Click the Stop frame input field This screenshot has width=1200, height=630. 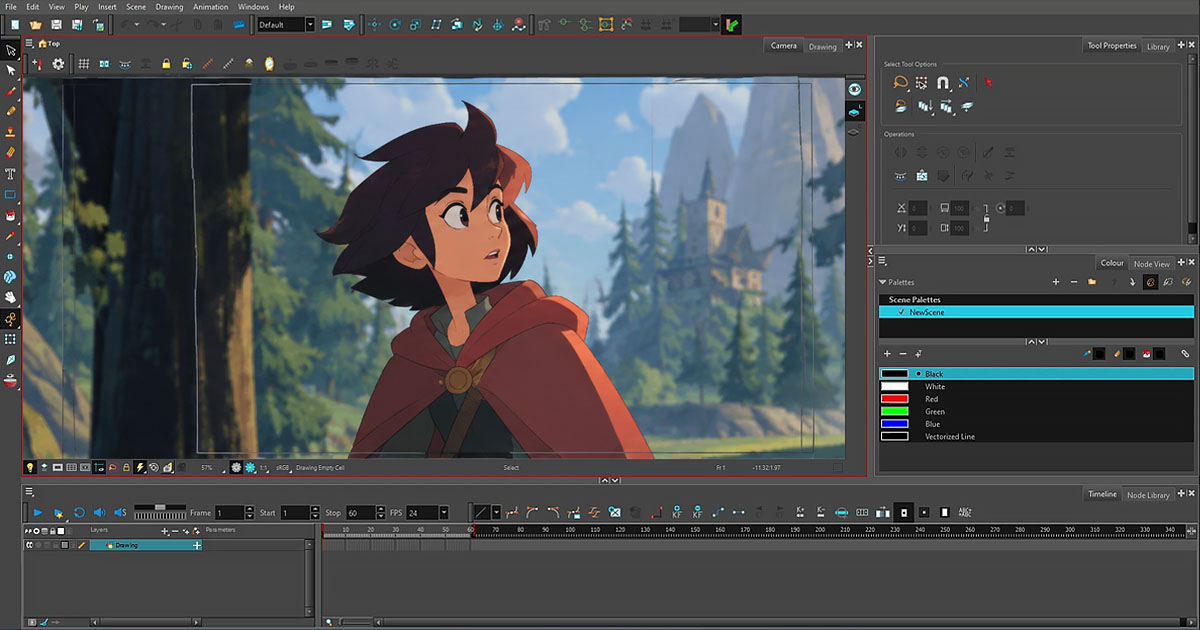tap(360, 512)
